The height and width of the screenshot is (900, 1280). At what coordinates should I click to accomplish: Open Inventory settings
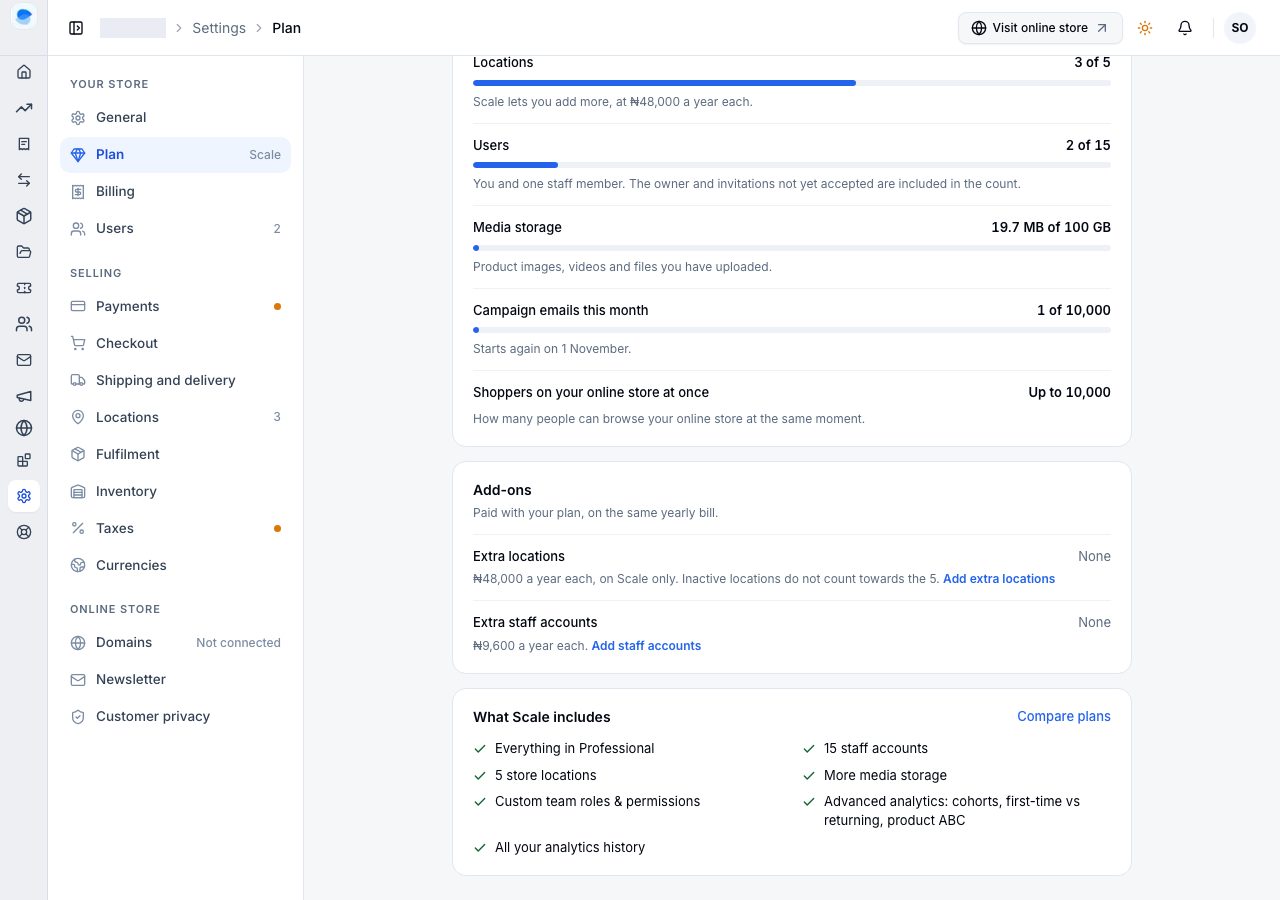176,492
